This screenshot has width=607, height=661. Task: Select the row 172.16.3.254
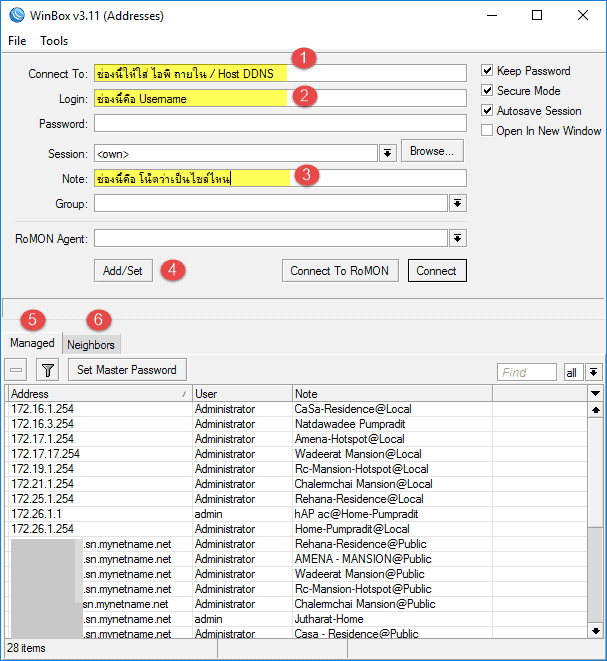[297, 424]
